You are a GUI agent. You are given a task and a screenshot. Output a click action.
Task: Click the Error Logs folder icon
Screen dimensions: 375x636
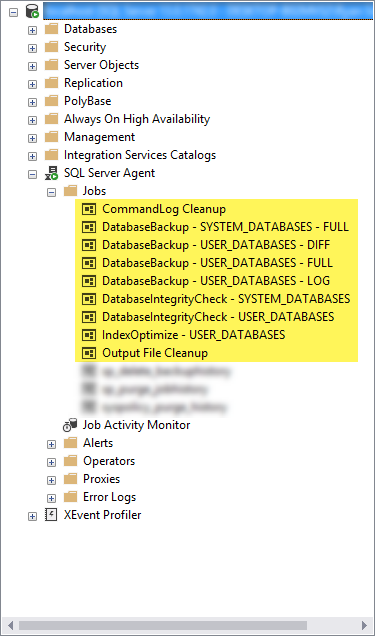tap(71, 497)
